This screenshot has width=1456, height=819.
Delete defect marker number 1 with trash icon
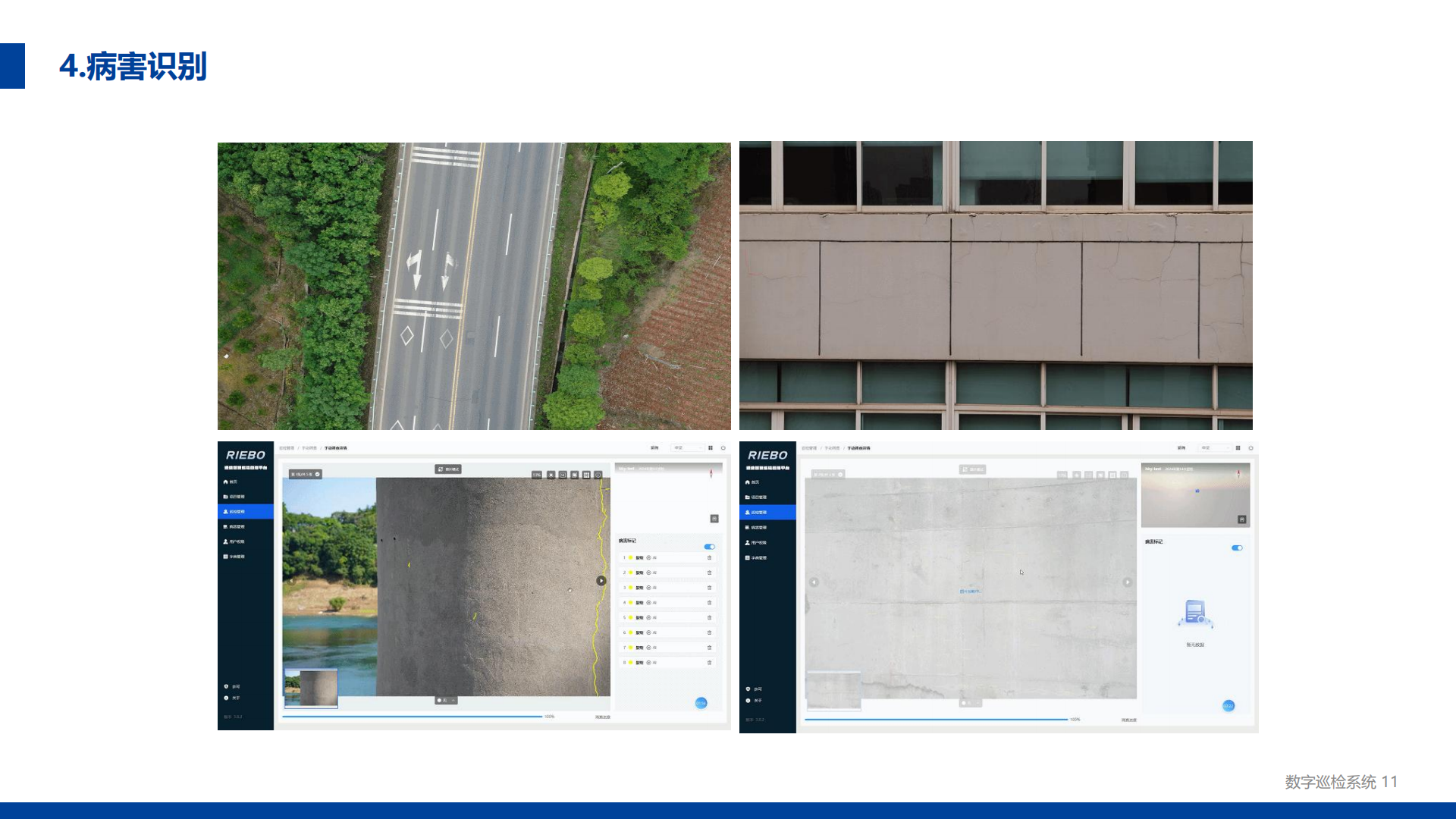710,557
